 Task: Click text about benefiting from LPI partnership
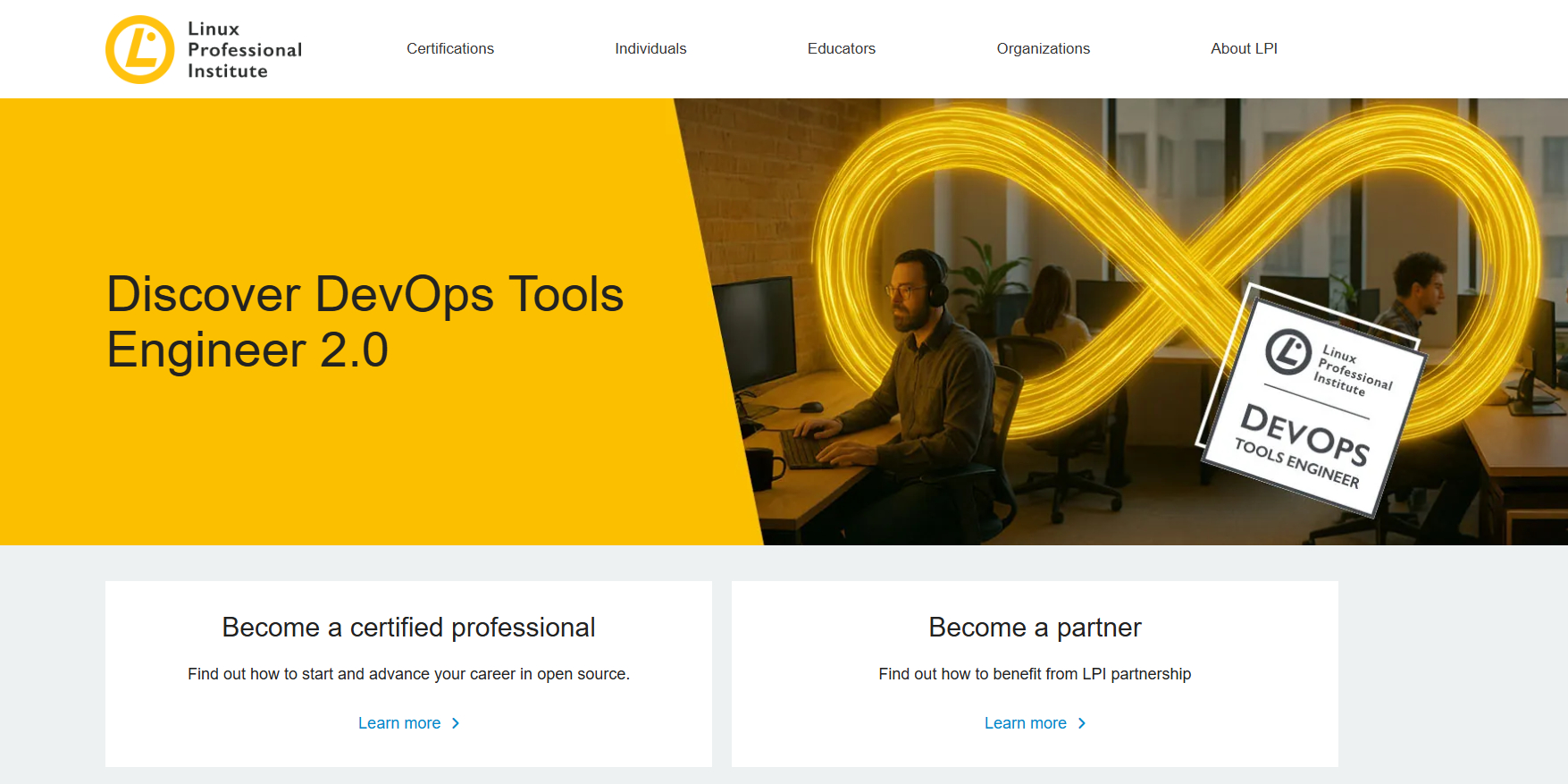1035,674
